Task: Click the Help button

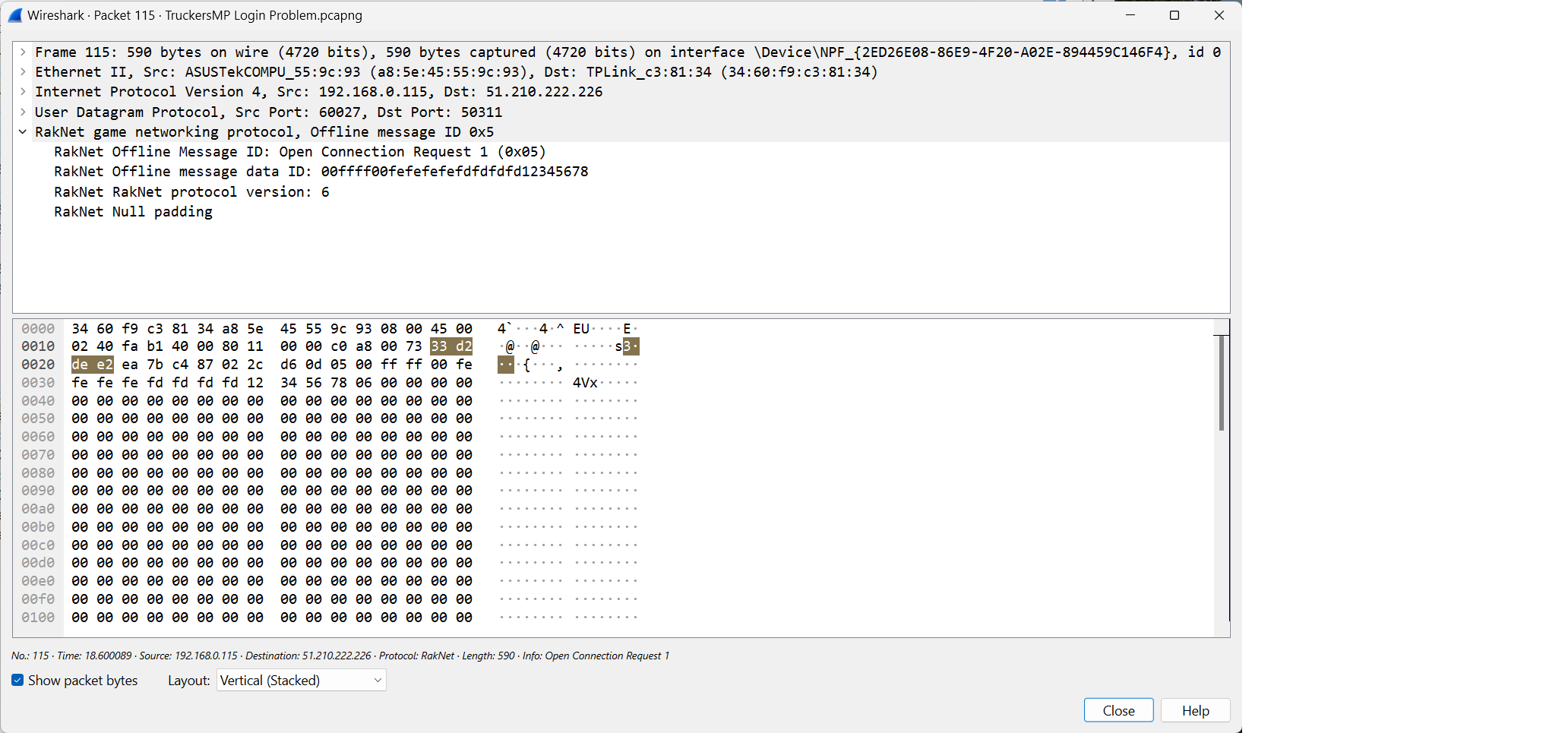Action: click(x=1195, y=710)
